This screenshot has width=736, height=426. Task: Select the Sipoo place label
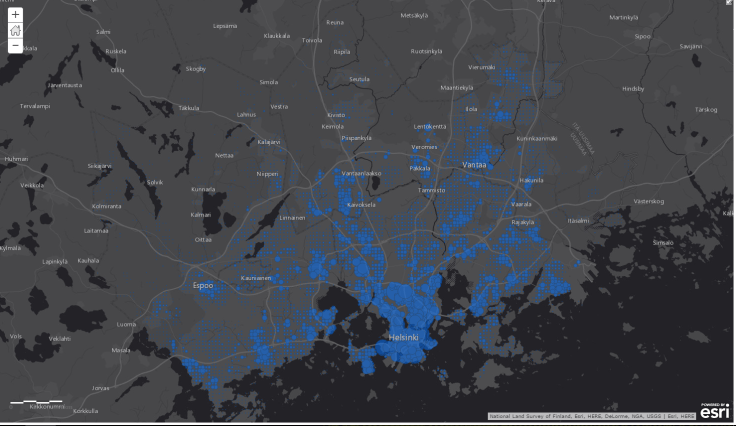[642, 35]
